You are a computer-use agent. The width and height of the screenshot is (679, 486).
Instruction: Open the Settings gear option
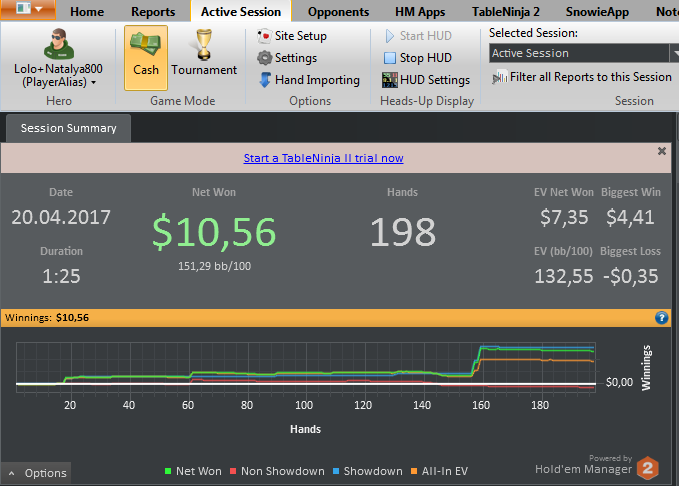[x=287, y=58]
